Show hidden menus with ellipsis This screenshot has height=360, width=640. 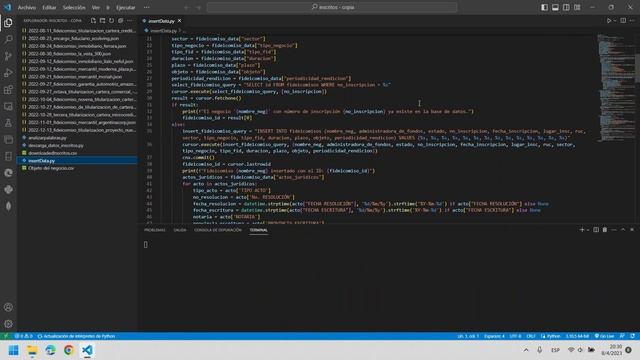[147, 7]
